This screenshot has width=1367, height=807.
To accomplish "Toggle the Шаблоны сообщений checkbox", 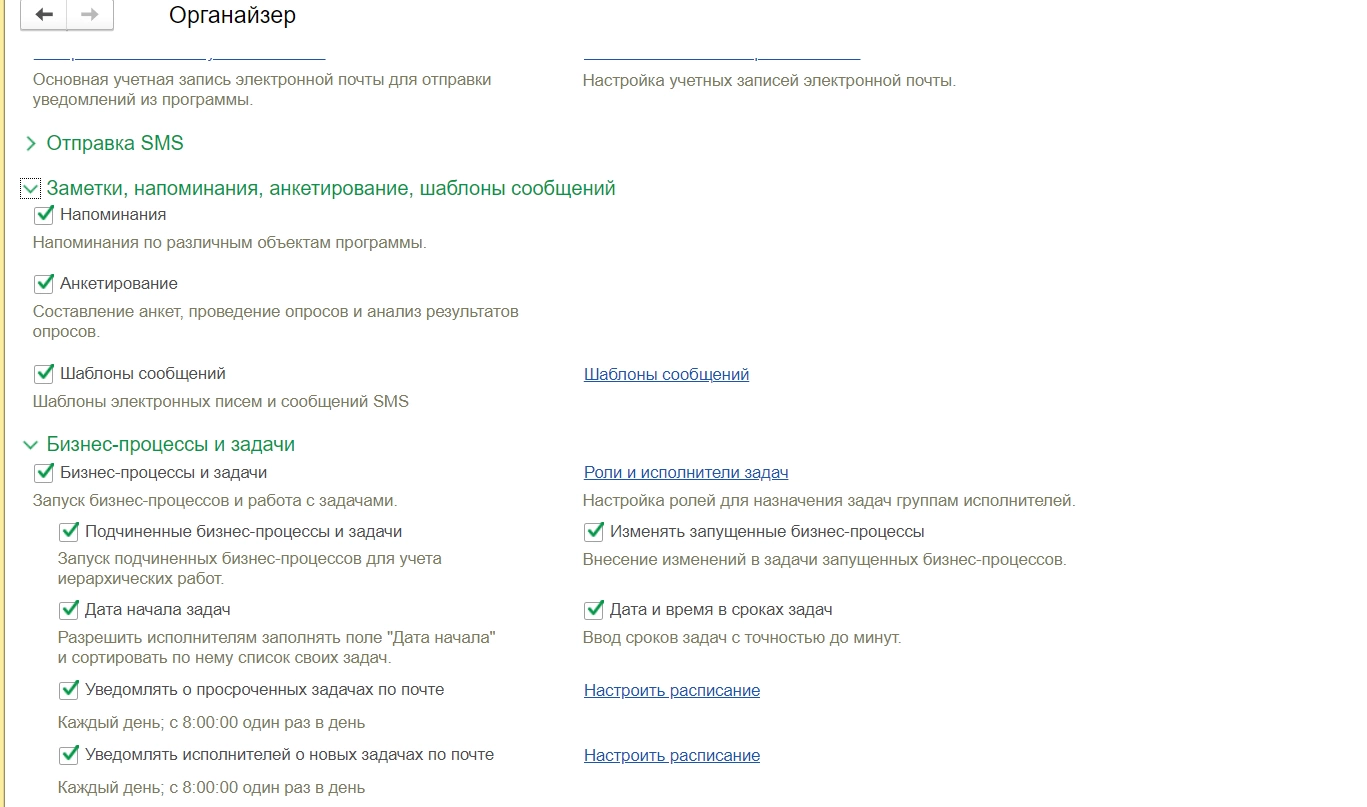I will tap(44, 374).
